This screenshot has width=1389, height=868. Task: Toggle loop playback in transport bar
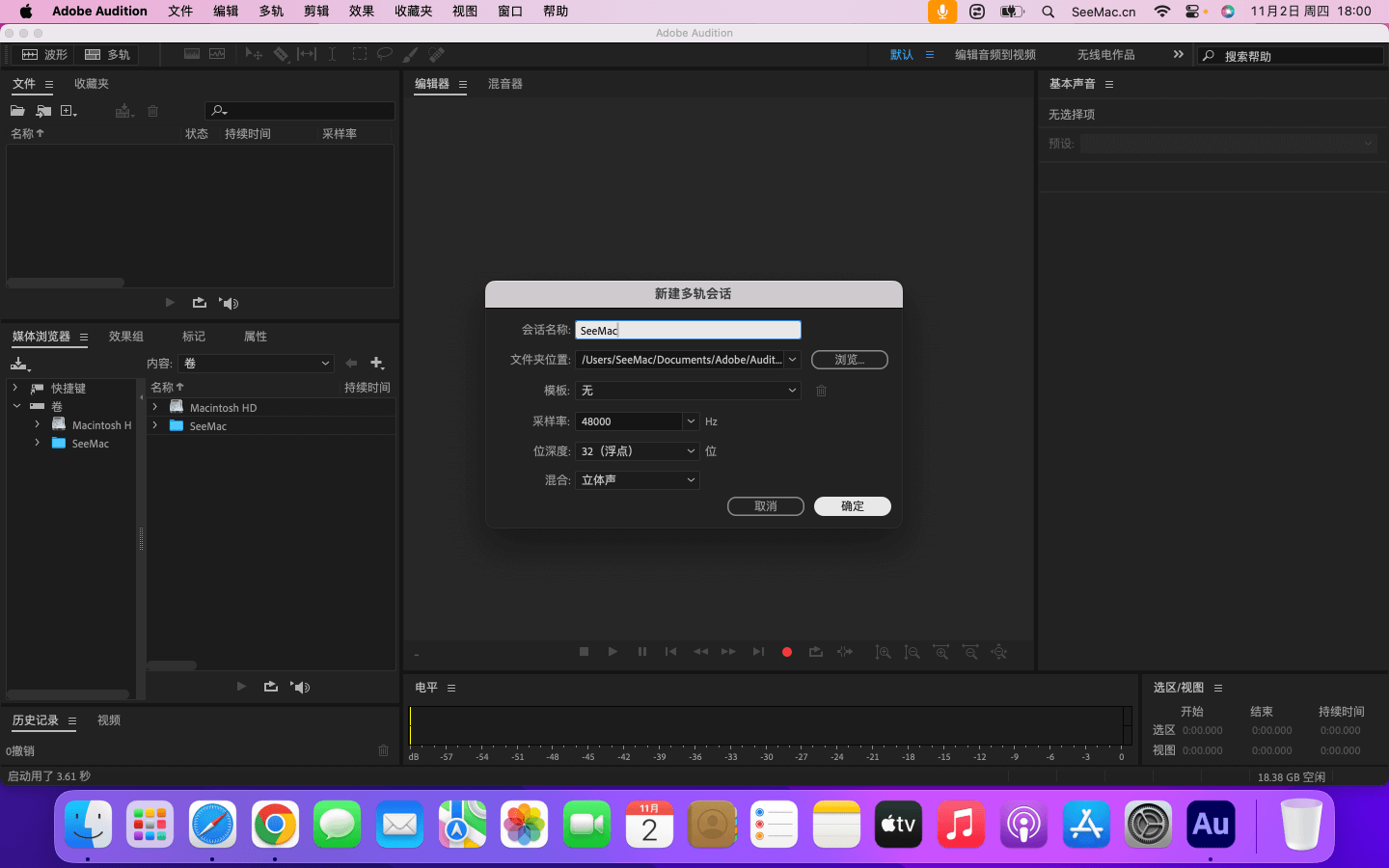tap(816, 652)
